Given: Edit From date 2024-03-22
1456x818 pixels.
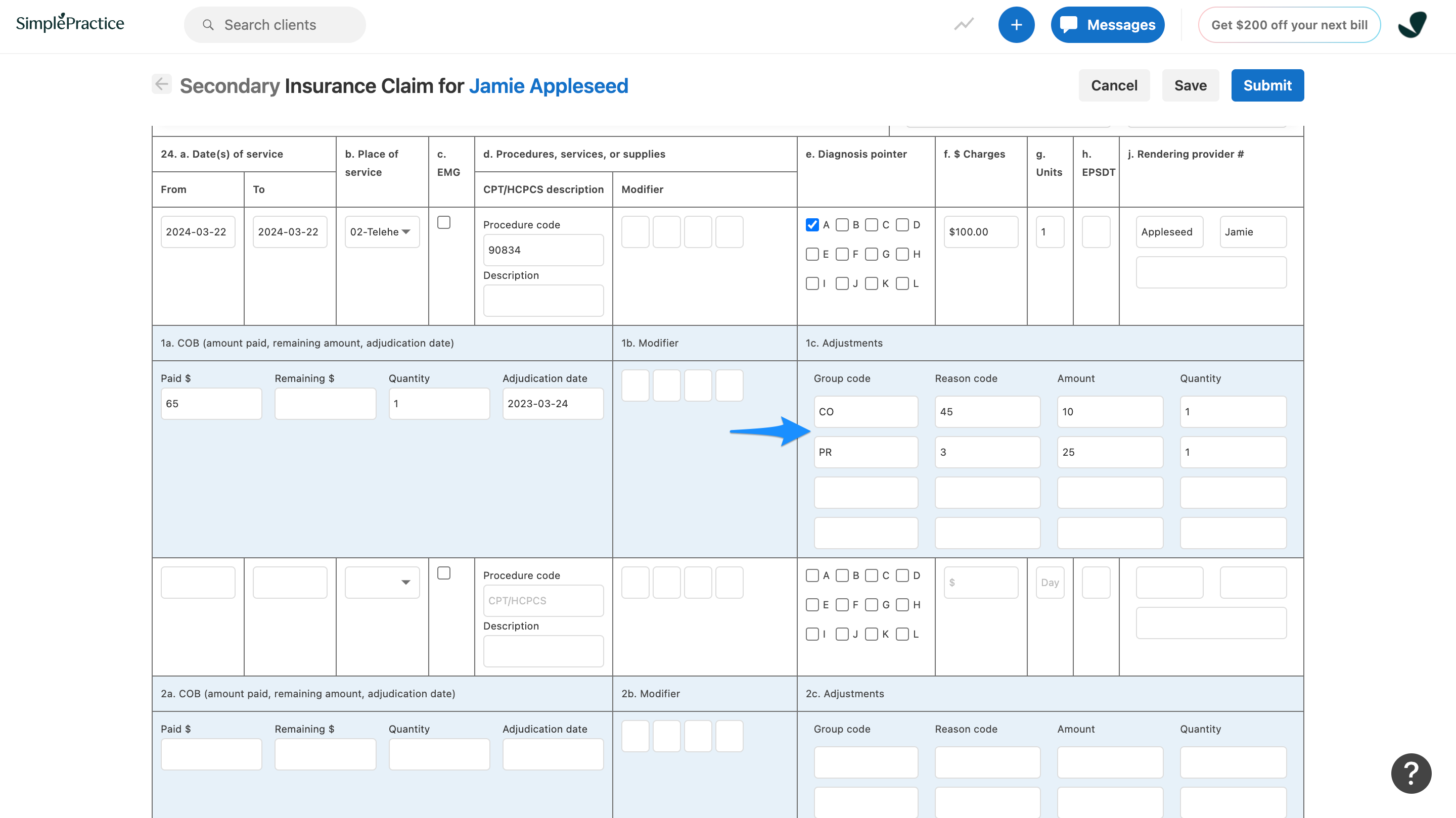Looking at the screenshot, I should pyautogui.click(x=198, y=231).
